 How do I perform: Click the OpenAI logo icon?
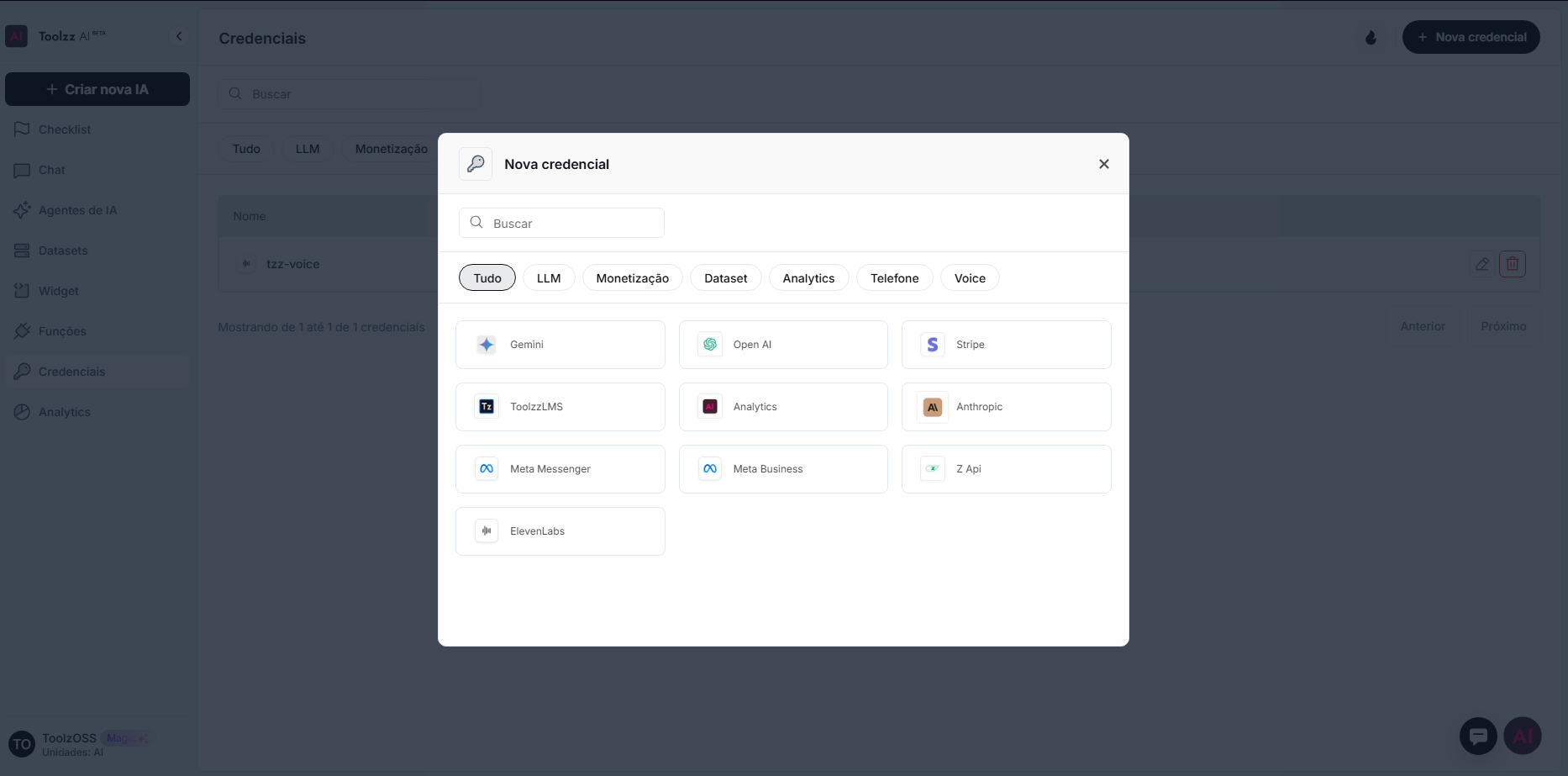pyautogui.click(x=710, y=345)
